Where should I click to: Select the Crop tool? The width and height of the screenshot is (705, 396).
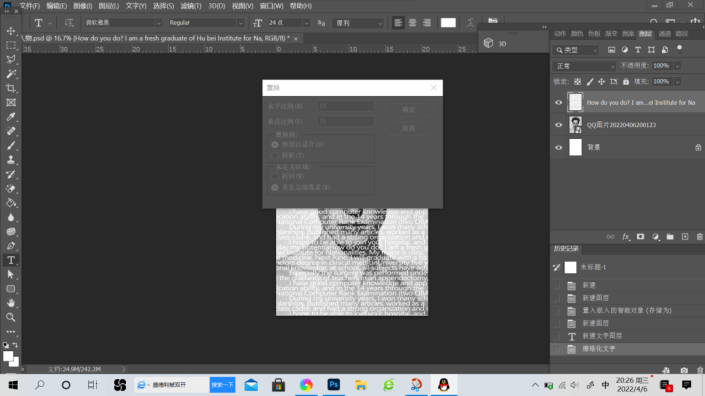pyautogui.click(x=11, y=88)
